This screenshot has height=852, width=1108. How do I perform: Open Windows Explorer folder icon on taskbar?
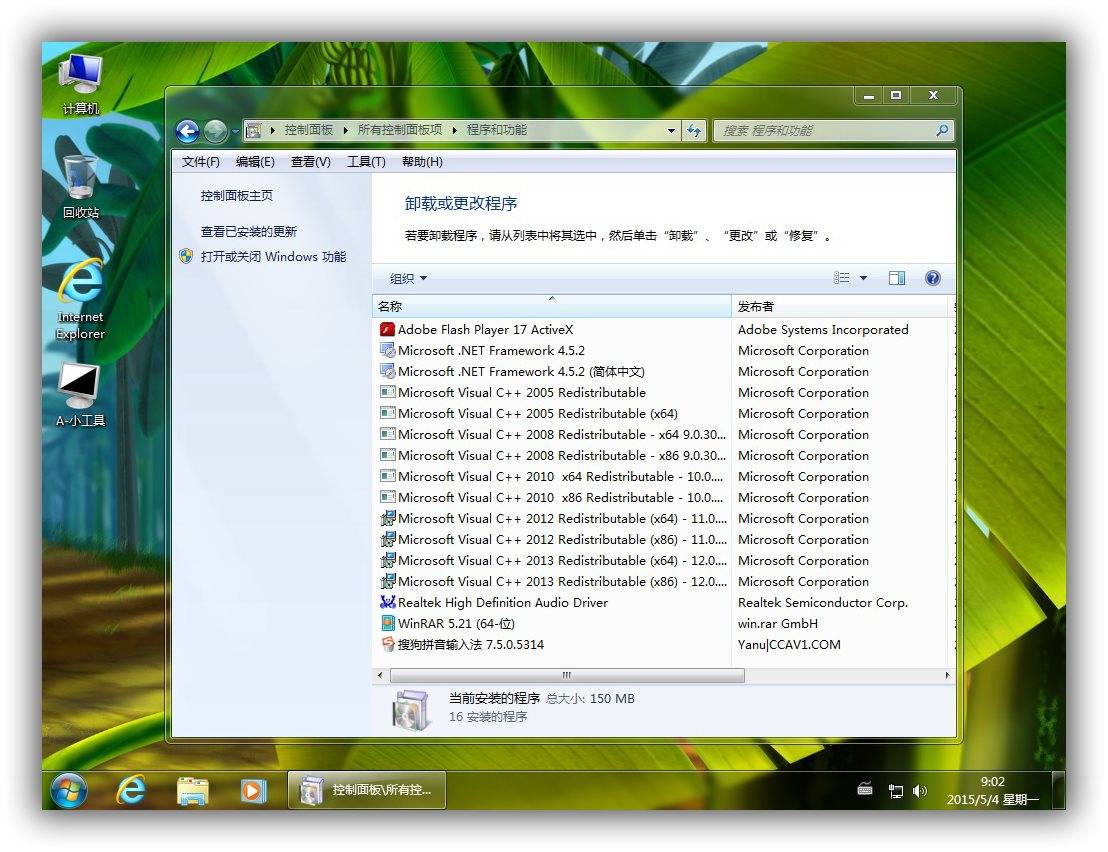(192, 791)
